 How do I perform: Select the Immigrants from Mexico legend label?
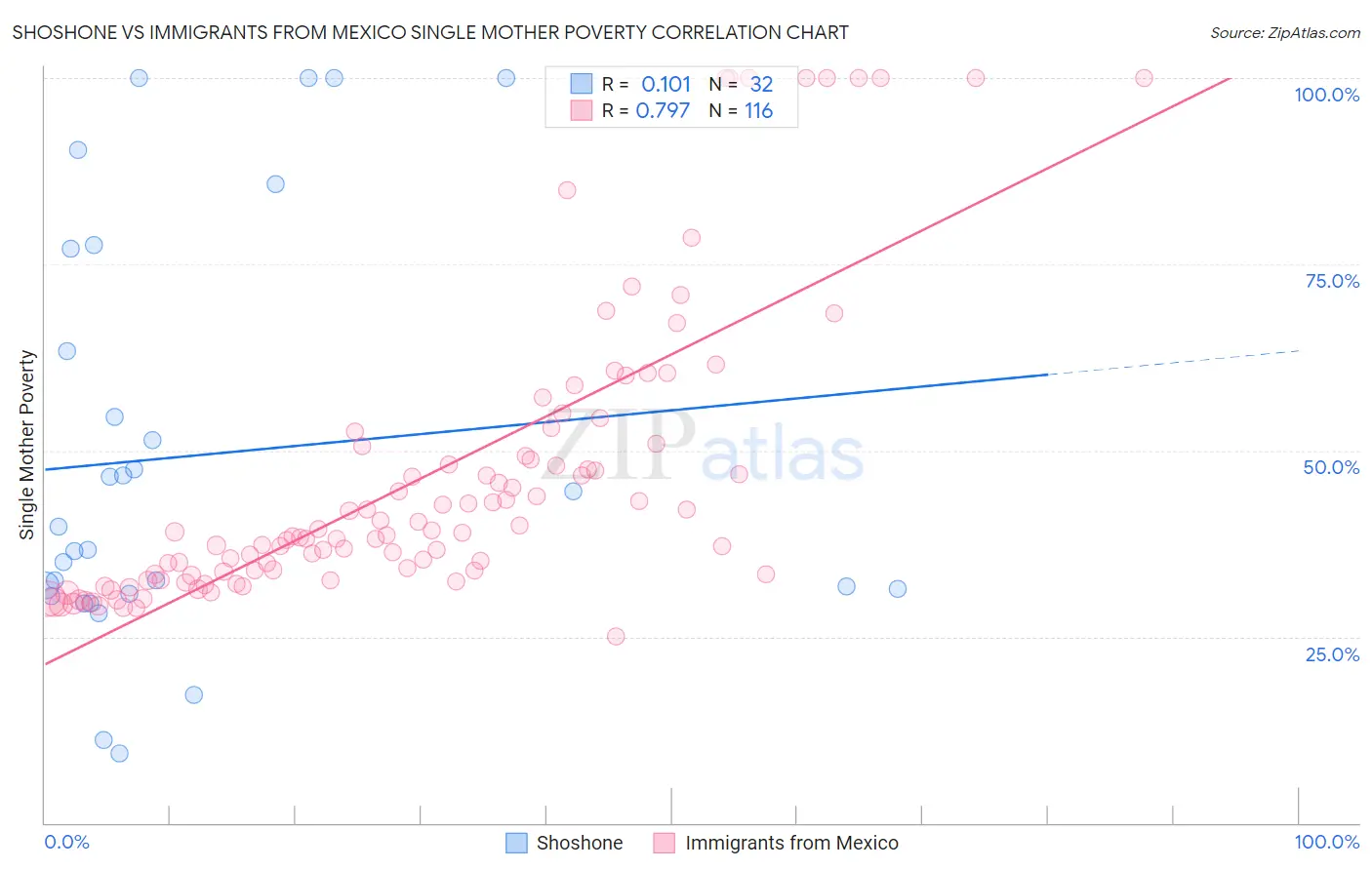click(791, 843)
